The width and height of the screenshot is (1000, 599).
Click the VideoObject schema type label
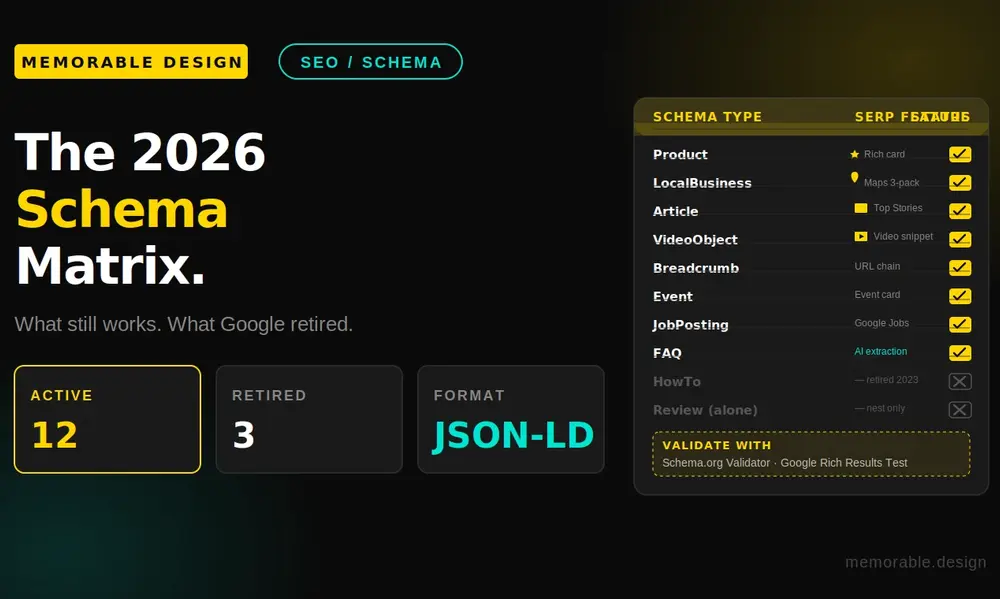(695, 240)
